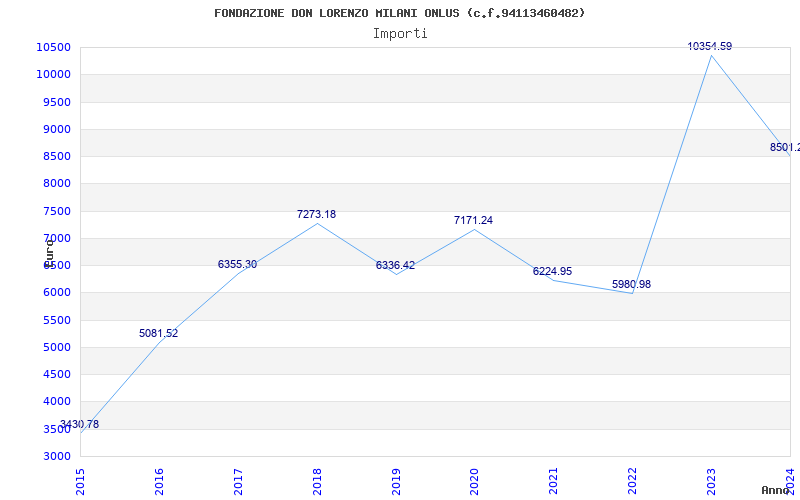Click the 3000 y-axis value
800x500 pixels.
pos(56,456)
